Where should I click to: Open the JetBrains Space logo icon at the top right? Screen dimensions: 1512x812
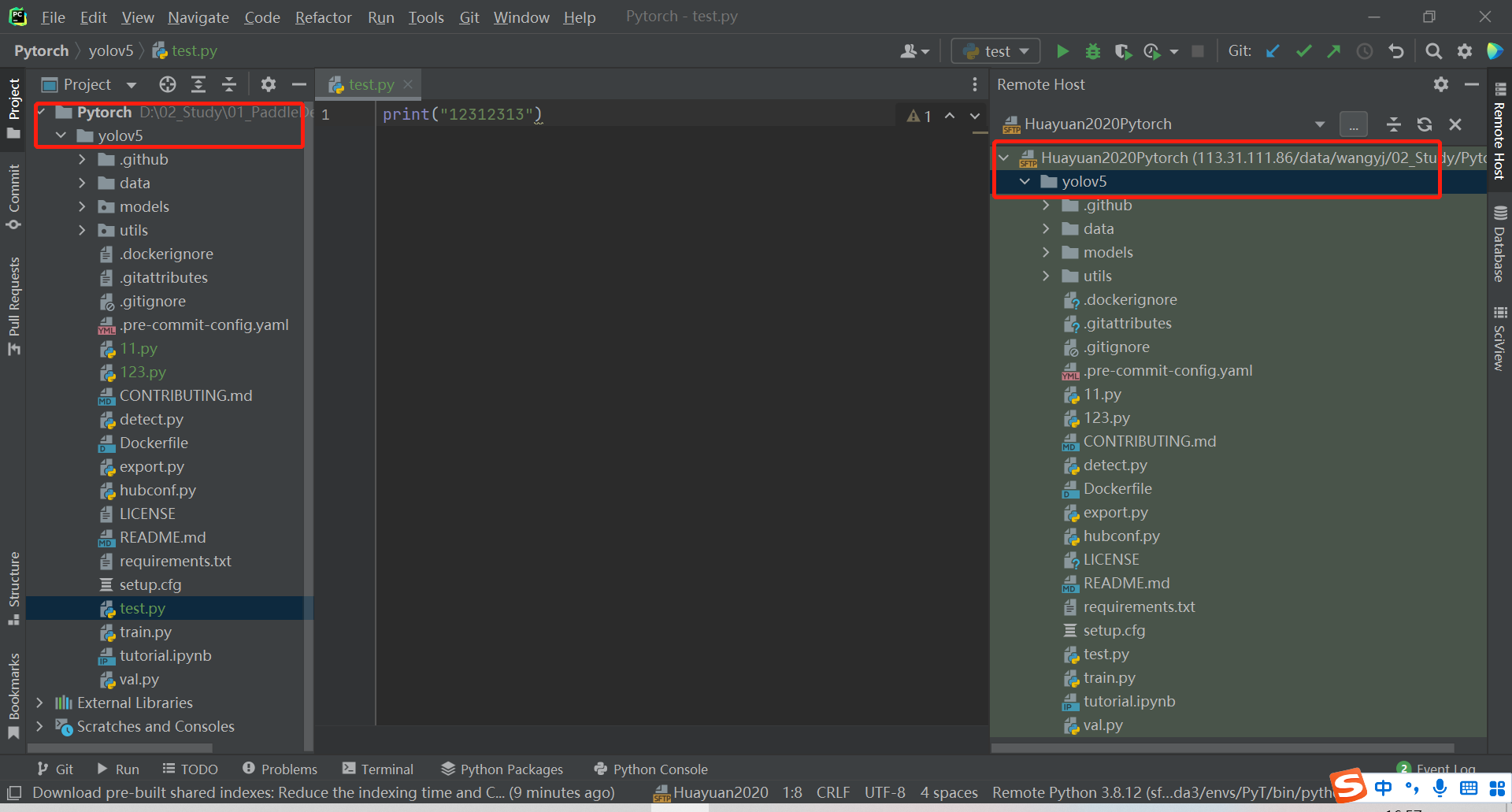(1495, 51)
